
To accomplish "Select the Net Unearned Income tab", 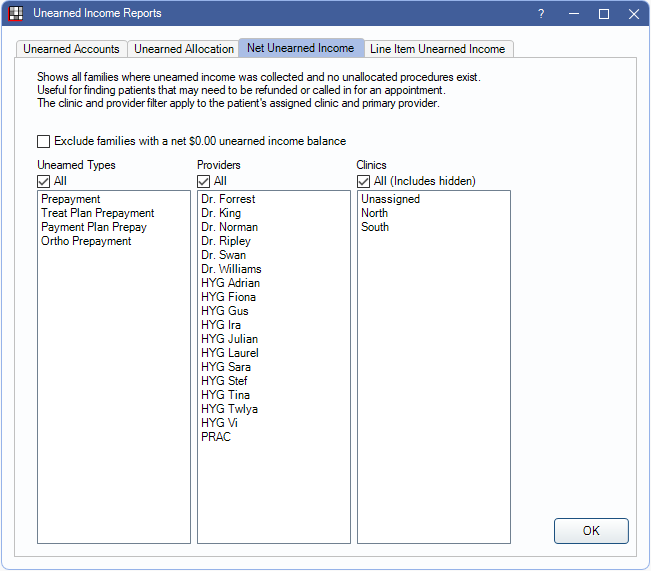I will (300, 48).
